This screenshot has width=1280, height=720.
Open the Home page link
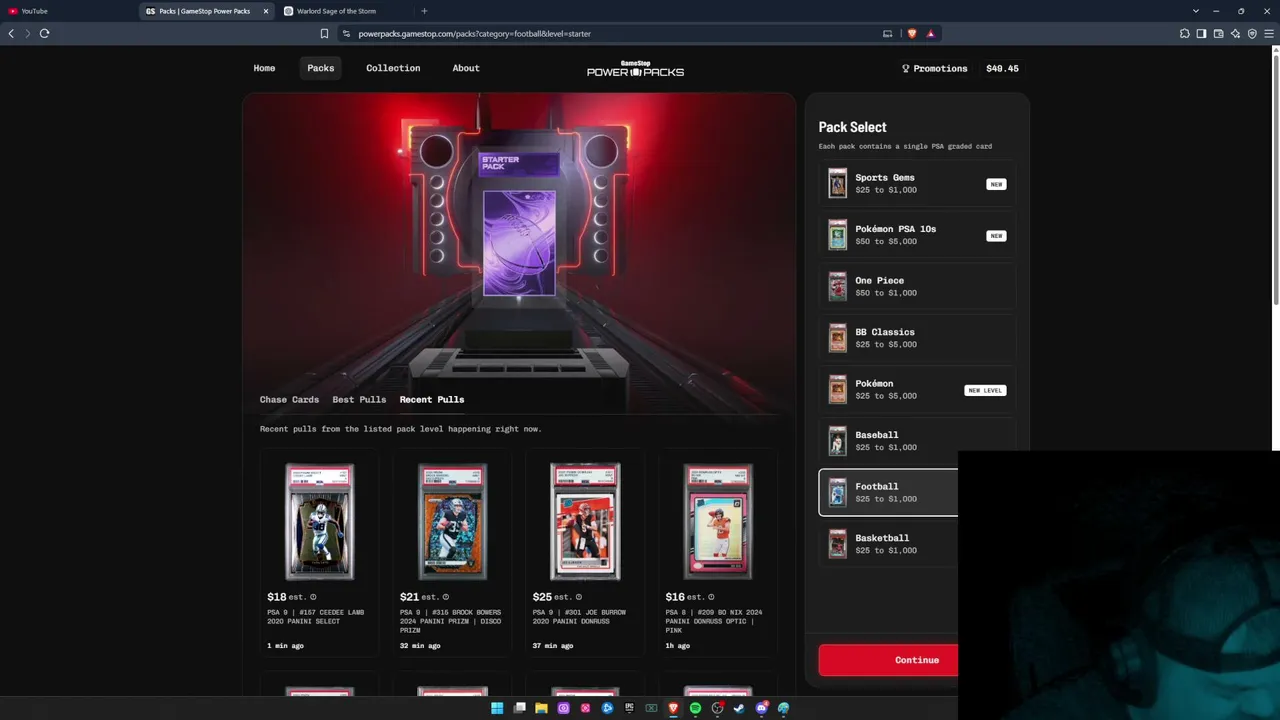(x=264, y=68)
